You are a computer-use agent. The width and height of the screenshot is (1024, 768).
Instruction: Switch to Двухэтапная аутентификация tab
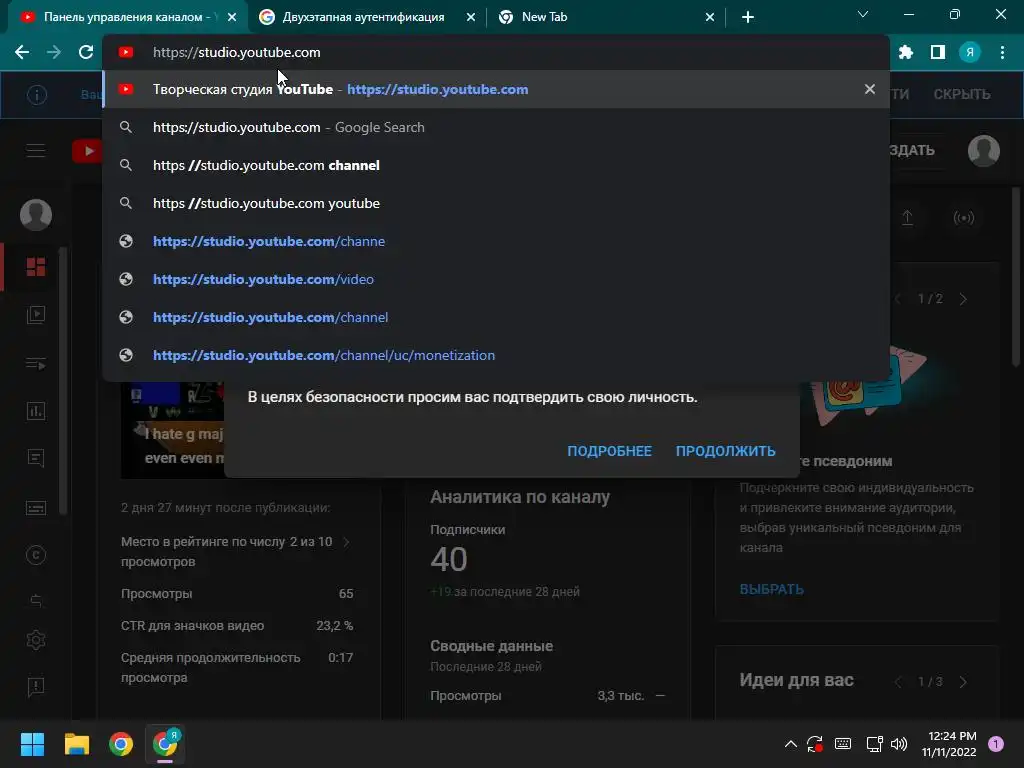[363, 17]
